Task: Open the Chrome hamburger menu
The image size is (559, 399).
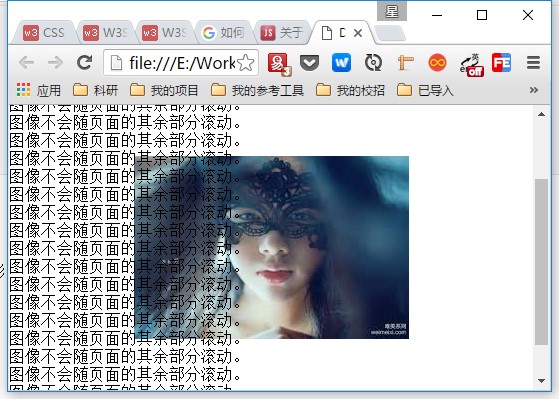Action: pos(533,63)
